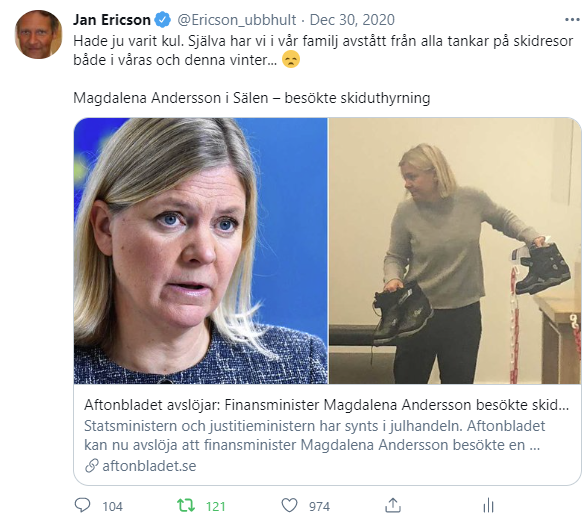This screenshot has width=588, height=525.
Task: Click the Aftonbladet avslöjar article headline
Action: pyautogui.click(x=327, y=405)
